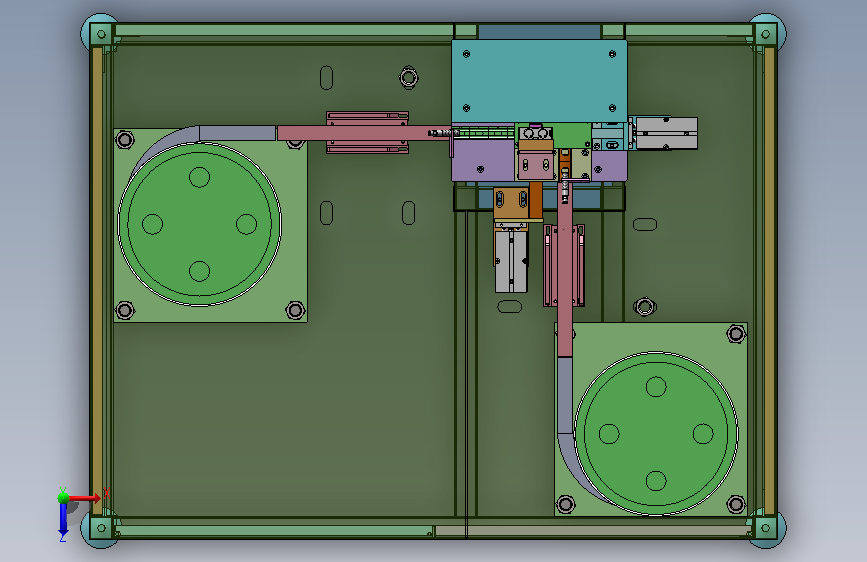This screenshot has width=867, height=562.
Task: Click the green triad origin sphere
Action: (x=63, y=498)
